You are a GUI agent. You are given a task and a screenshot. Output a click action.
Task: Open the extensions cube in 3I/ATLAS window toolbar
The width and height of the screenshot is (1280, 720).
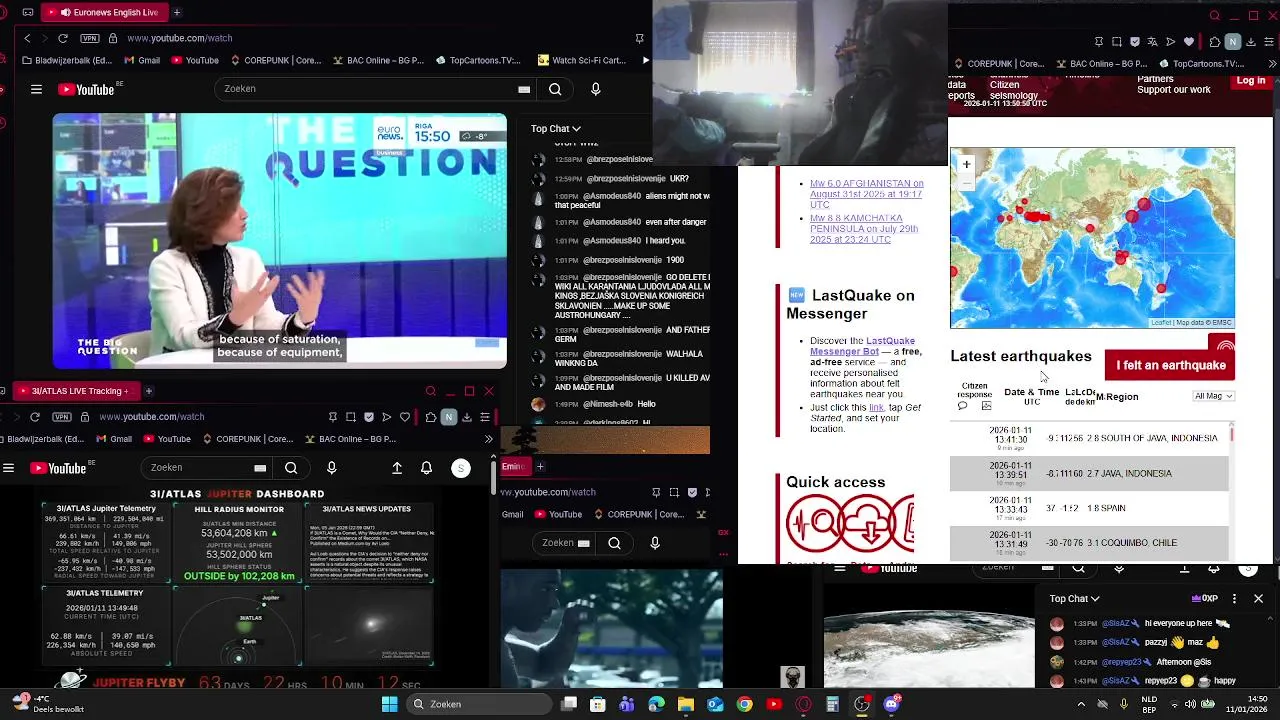click(x=430, y=416)
